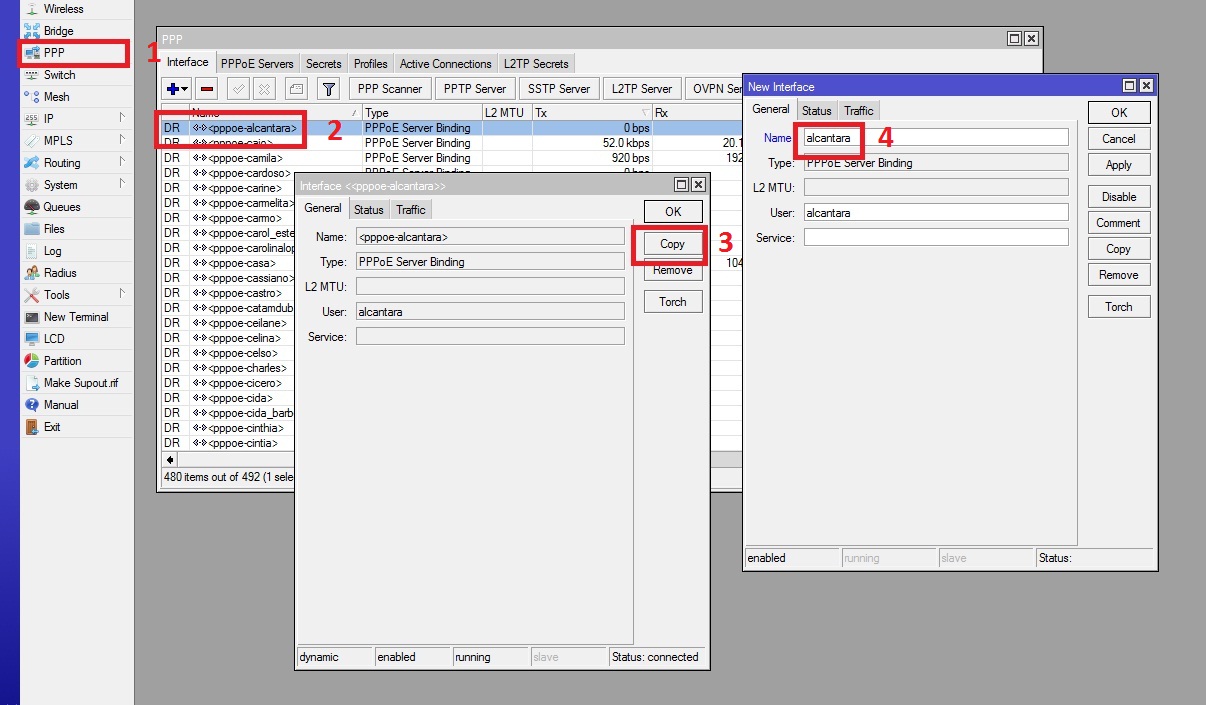Switch to the Profiles tab
The width and height of the screenshot is (1206, 705).
point(370,64)
